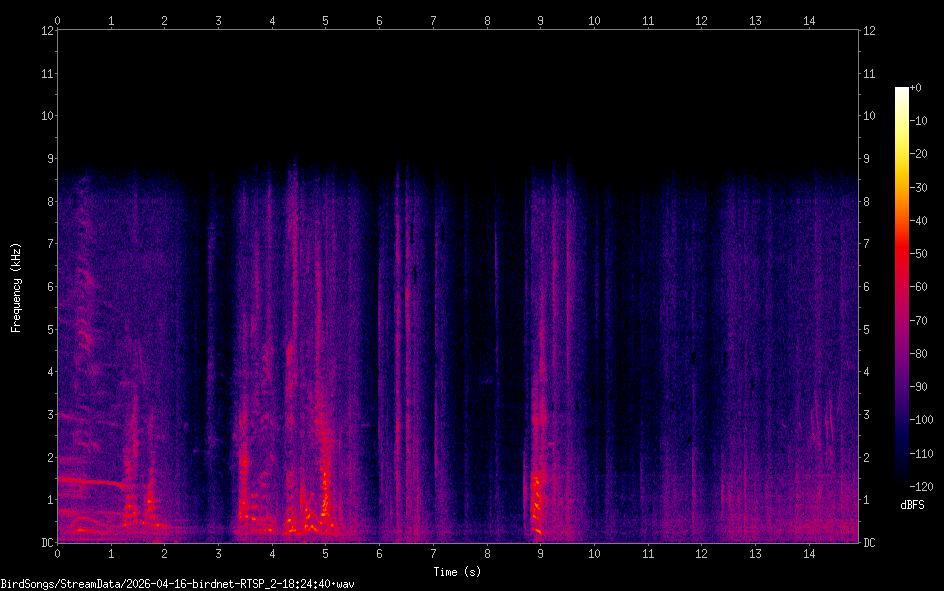Click the dBFS label under the color scale
This screenshot has width=944, height=591.
911,506
